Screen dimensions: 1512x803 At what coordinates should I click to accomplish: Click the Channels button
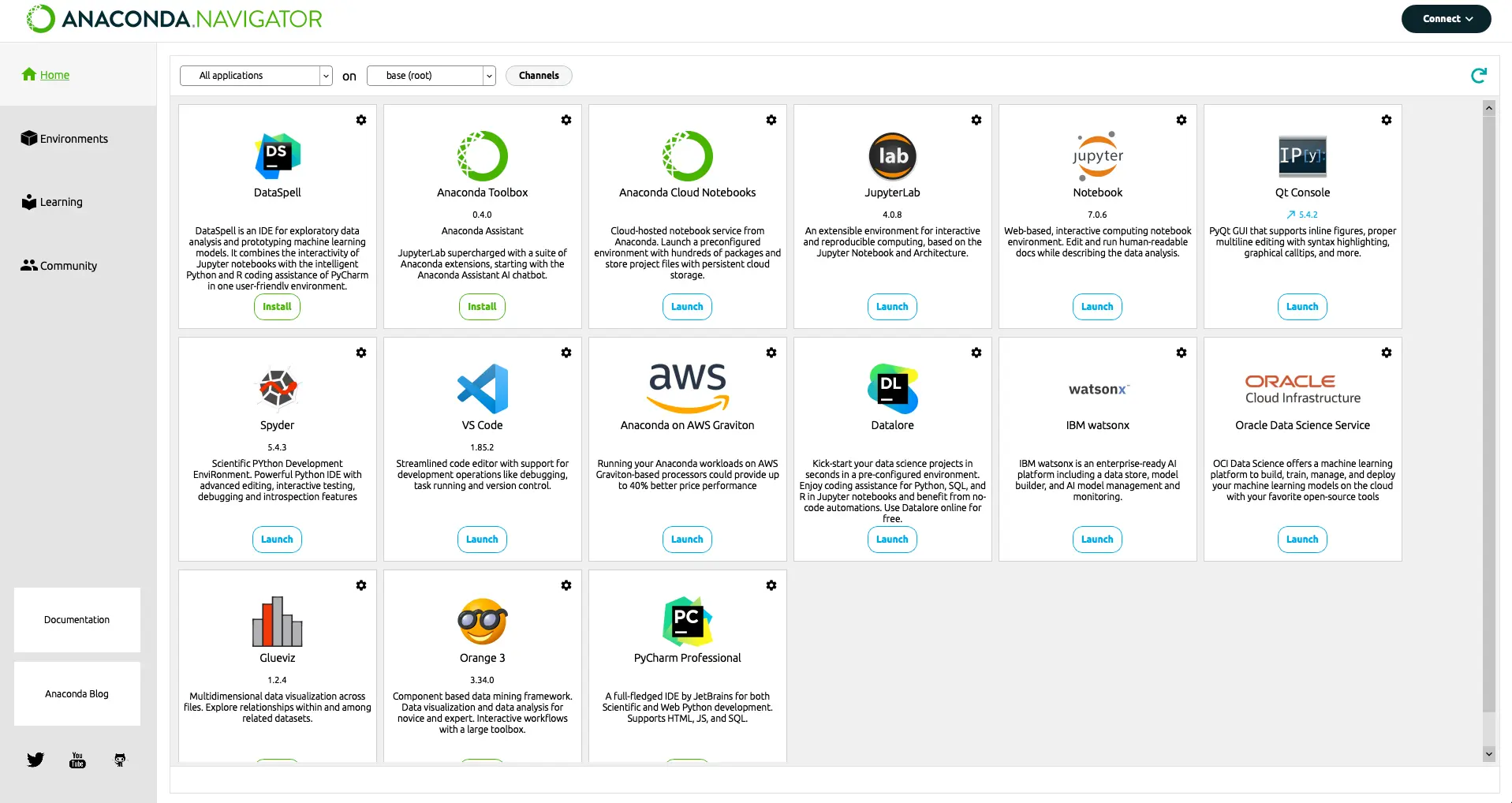[539, 76]
